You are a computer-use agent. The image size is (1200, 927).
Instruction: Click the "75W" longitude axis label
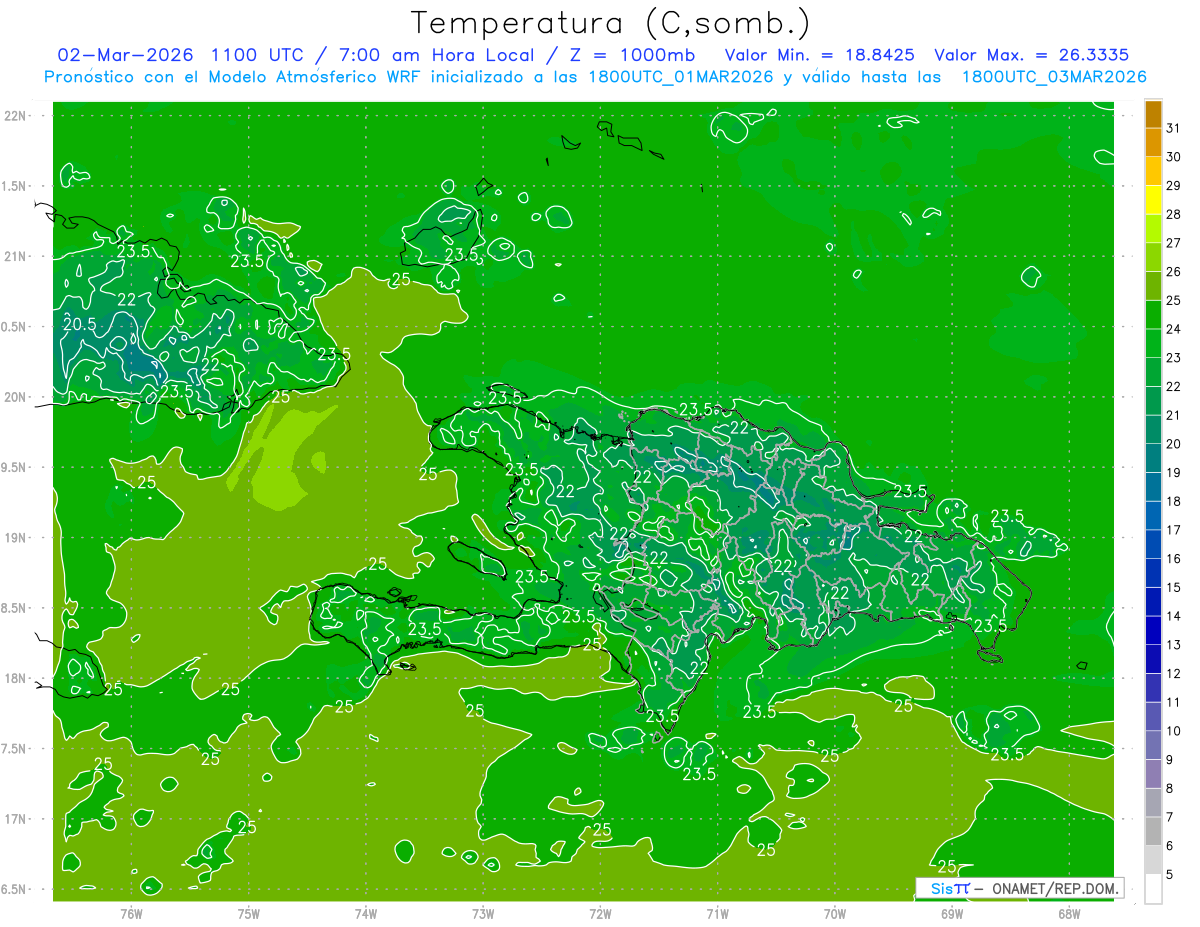249,913
